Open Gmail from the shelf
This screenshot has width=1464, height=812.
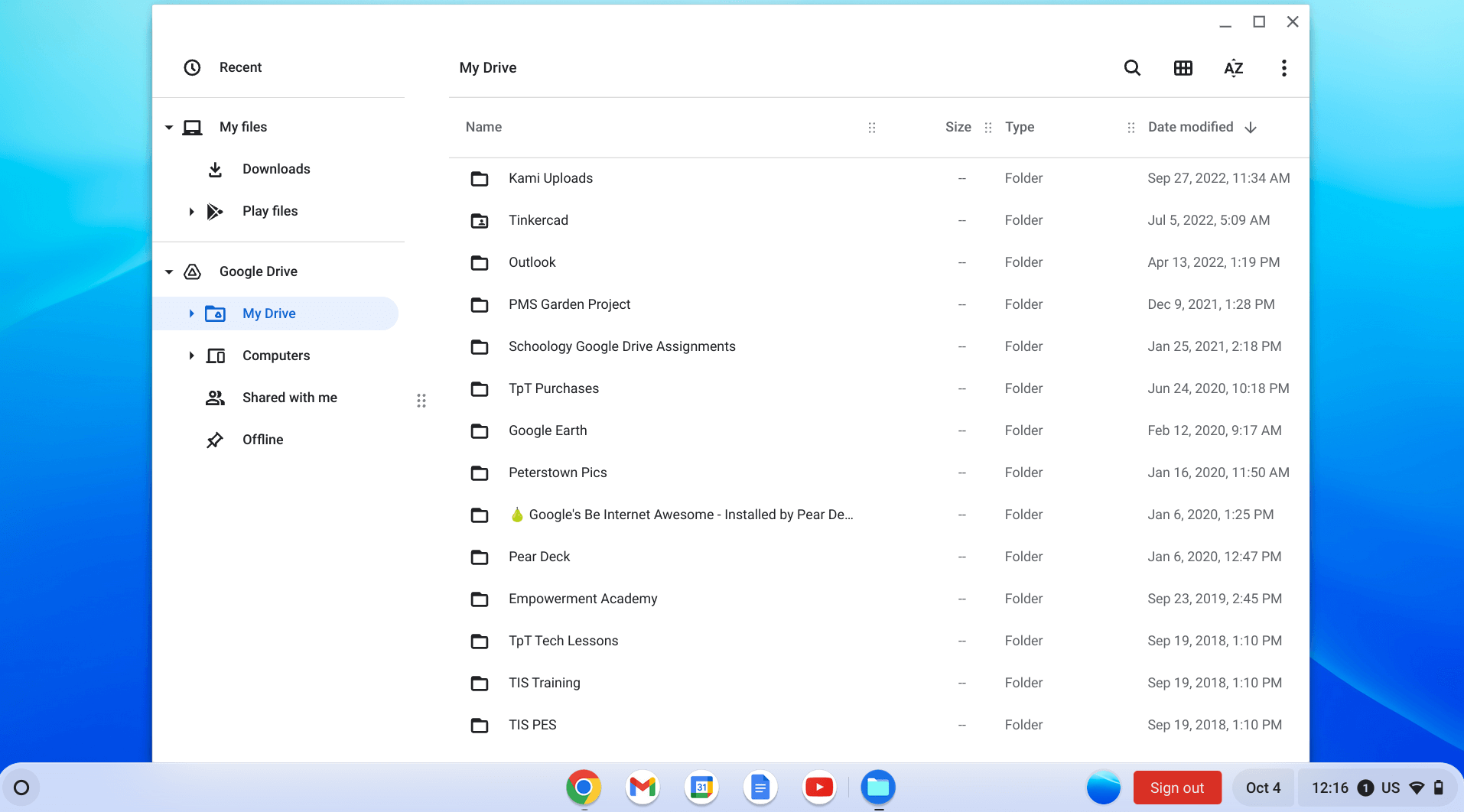pyautogui.click(x=643, y=787)
